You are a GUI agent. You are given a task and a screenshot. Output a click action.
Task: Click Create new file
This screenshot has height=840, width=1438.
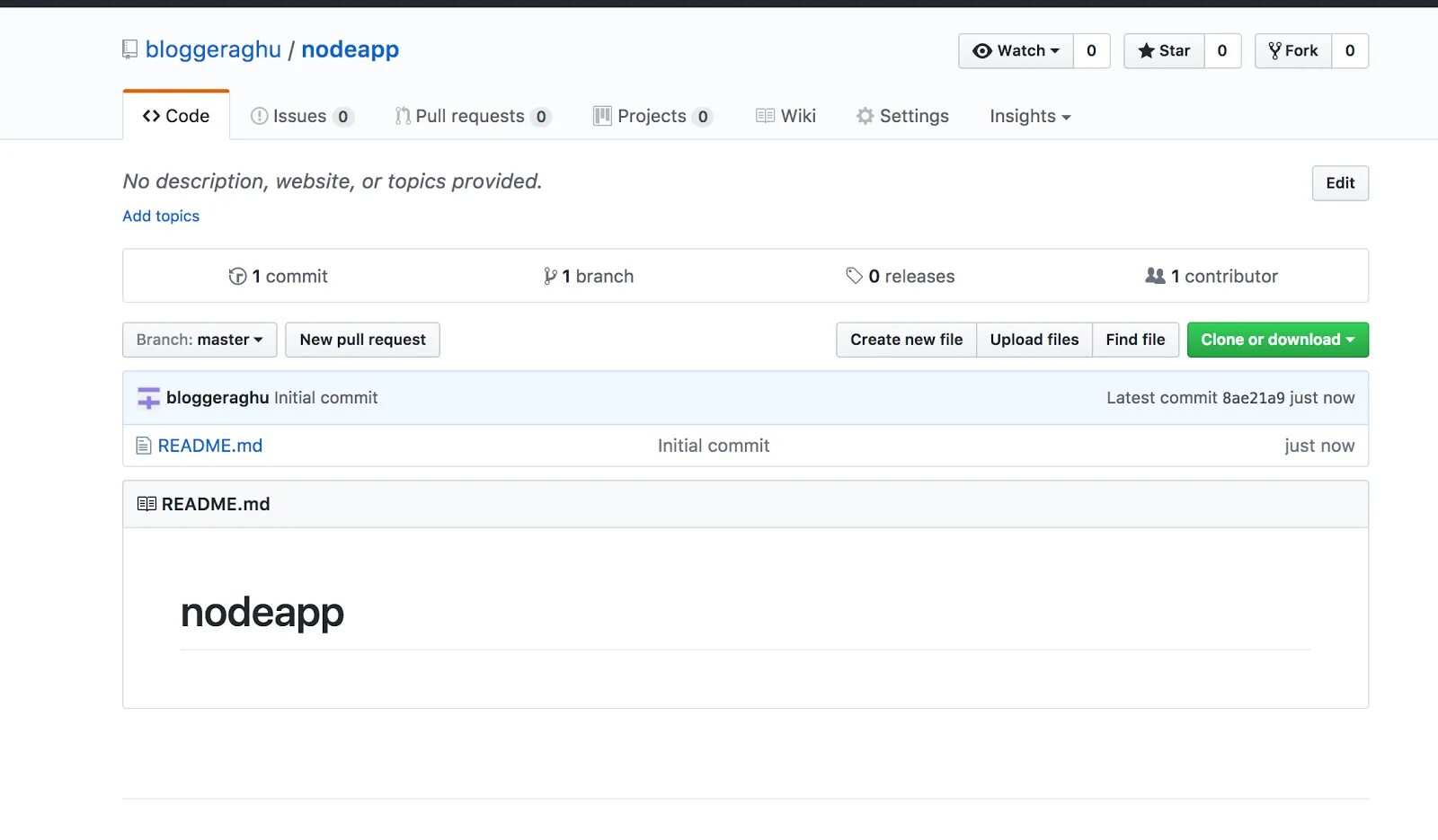tap(906, 340)
